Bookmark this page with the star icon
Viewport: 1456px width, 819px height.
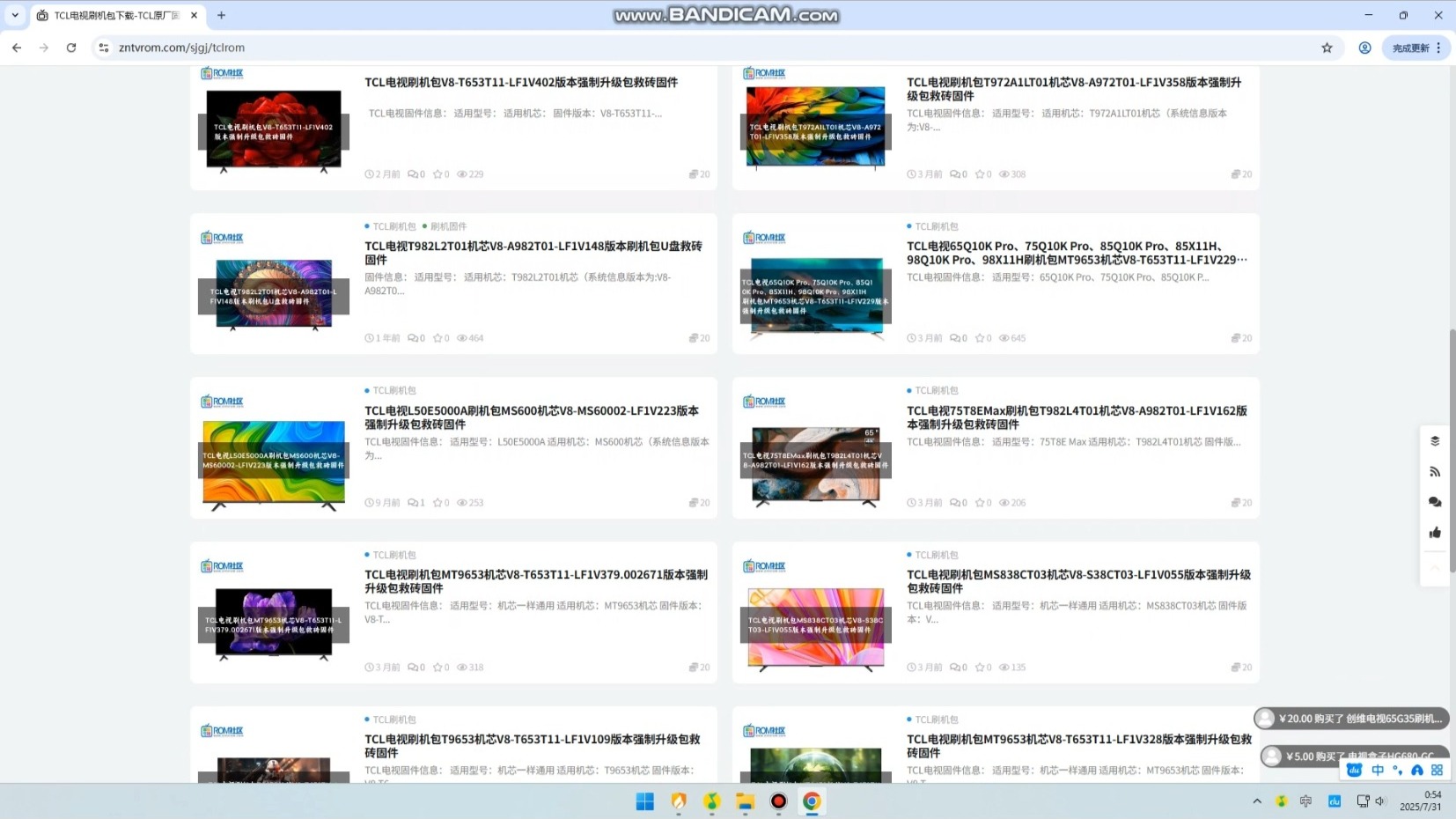pyautogui.click(x=1327, y=48)
